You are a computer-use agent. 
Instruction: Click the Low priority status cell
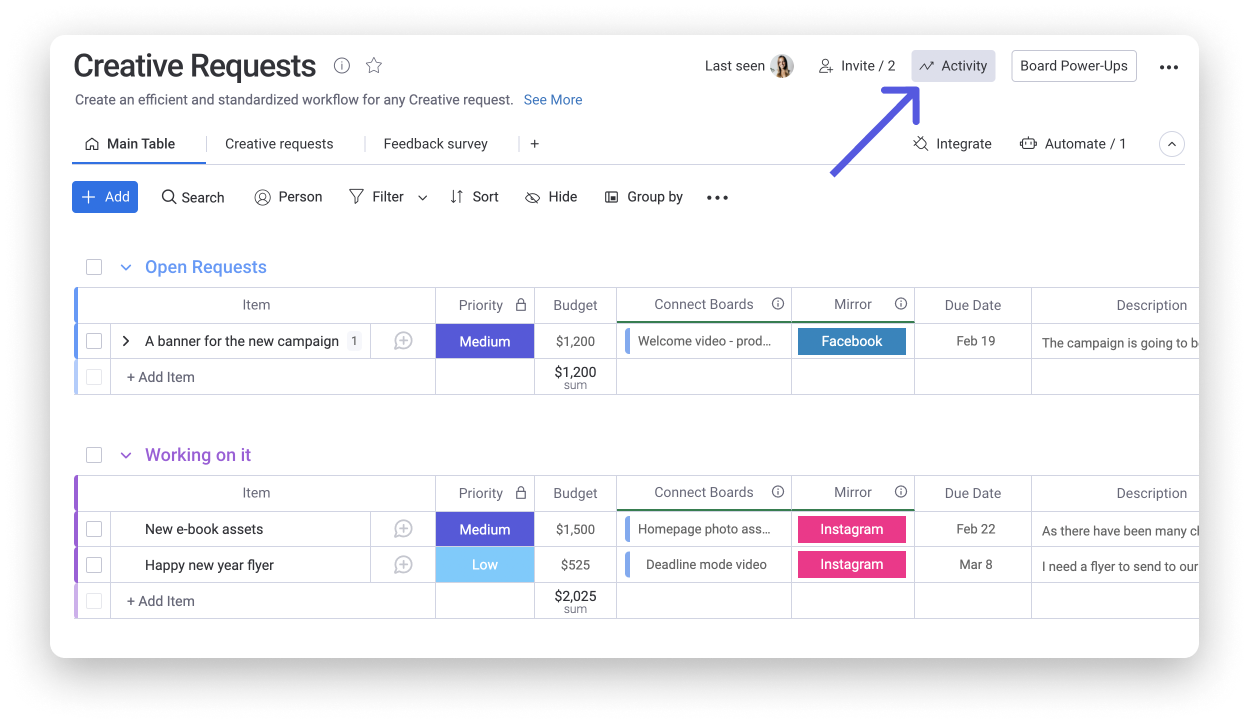coord(485,565)
